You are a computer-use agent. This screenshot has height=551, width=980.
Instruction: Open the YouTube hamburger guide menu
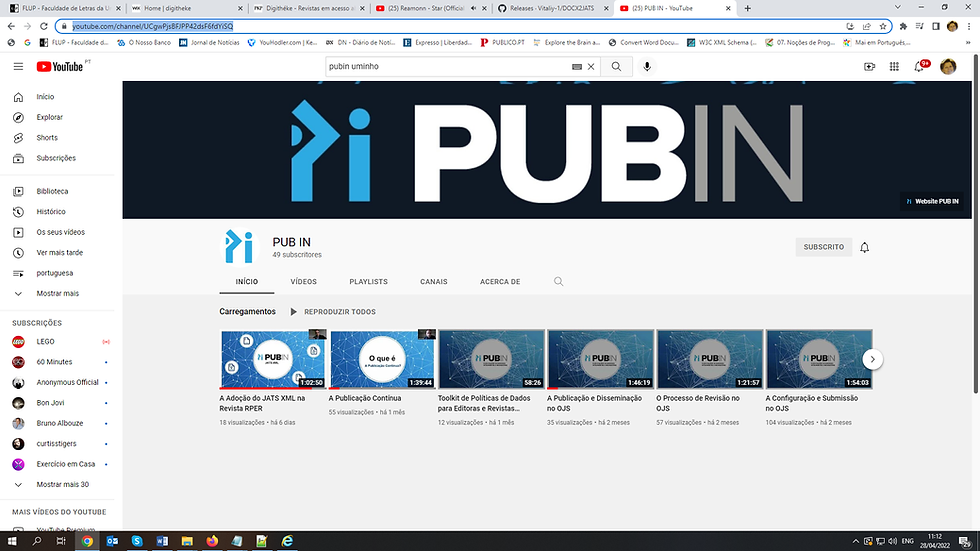(18, 66)
